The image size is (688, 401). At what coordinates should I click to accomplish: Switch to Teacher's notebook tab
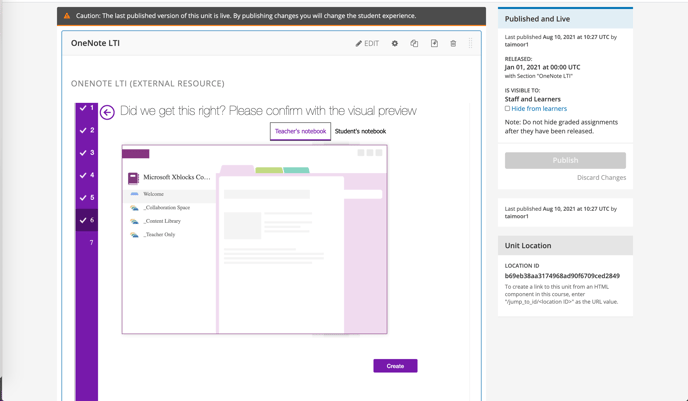point(300,131)
